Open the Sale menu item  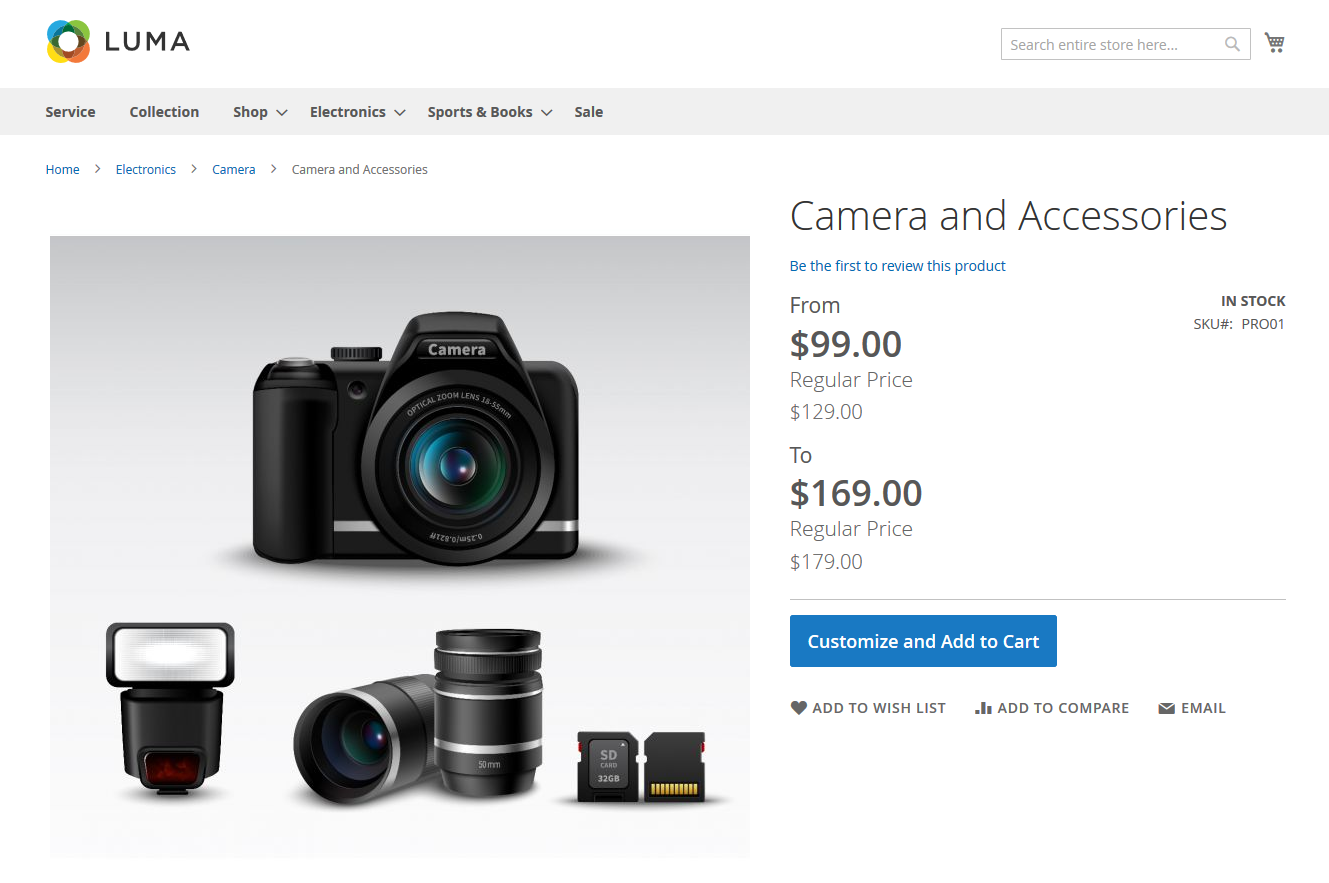[x=588, y=112]
